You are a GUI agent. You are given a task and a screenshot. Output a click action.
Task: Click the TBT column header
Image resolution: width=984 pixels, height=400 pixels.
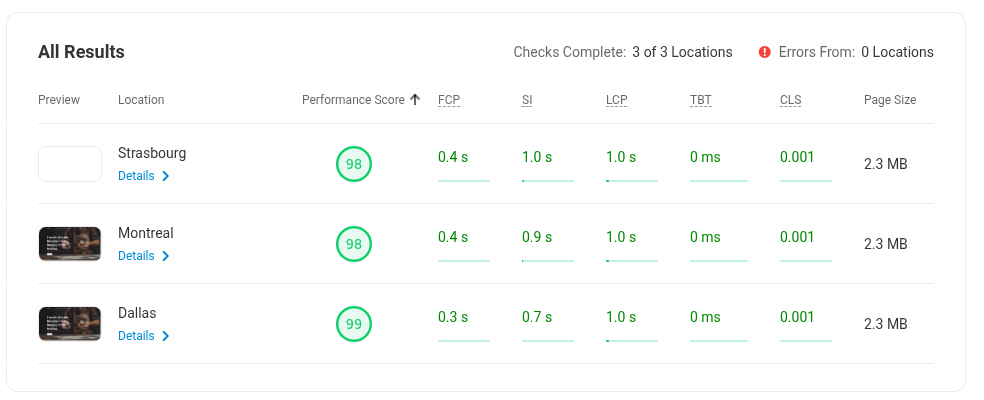(701, 100)
